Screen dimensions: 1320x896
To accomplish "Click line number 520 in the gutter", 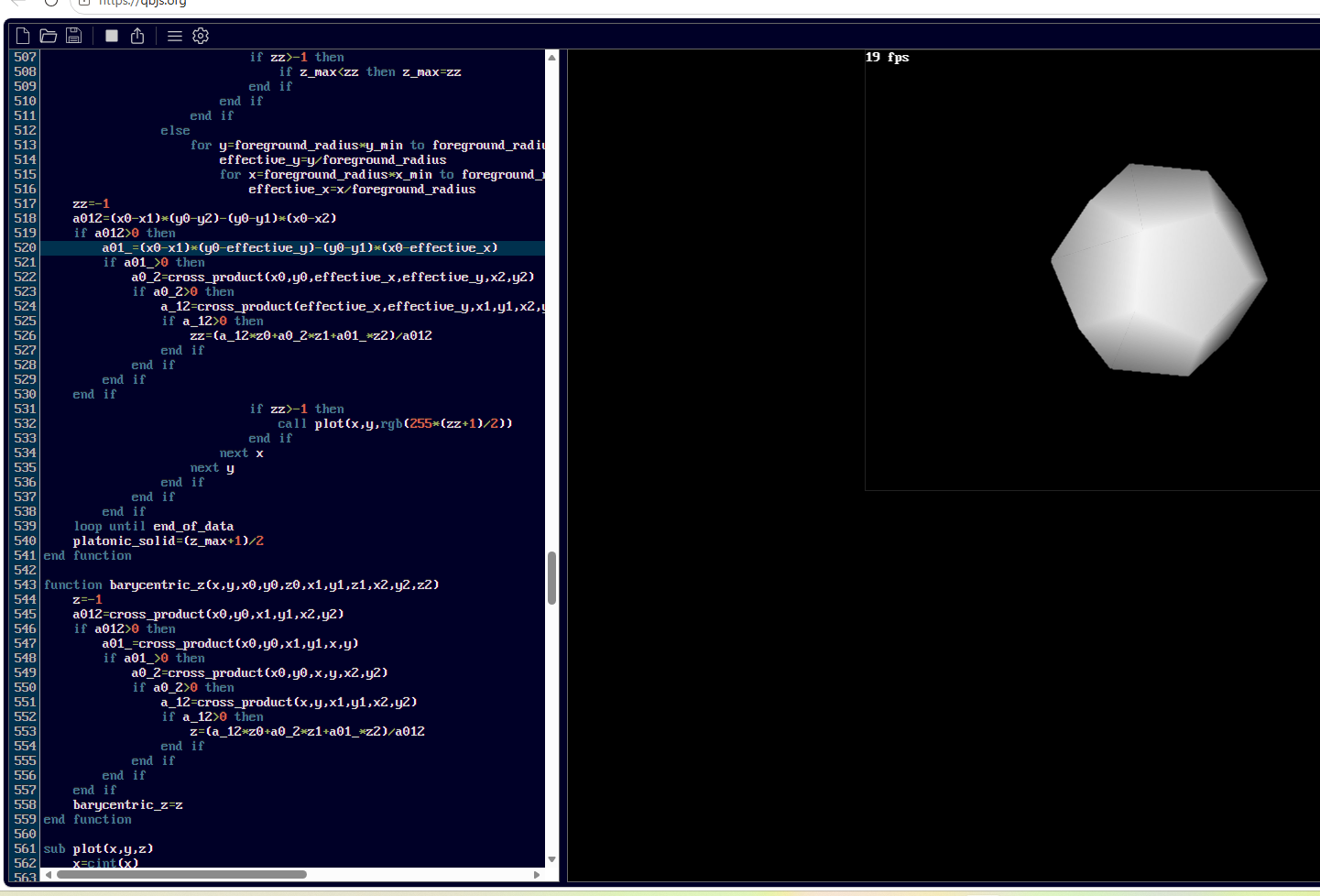I will pos(25,247).
